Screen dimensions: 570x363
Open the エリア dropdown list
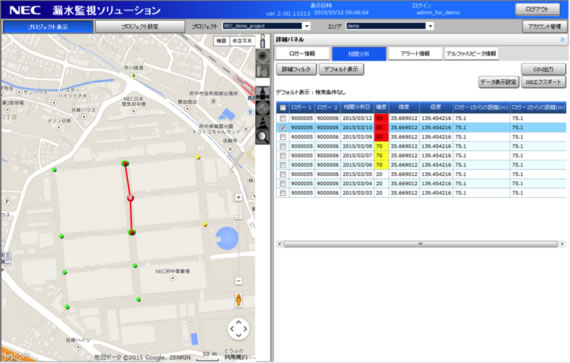pyautogui.click(x=430, y=26)
